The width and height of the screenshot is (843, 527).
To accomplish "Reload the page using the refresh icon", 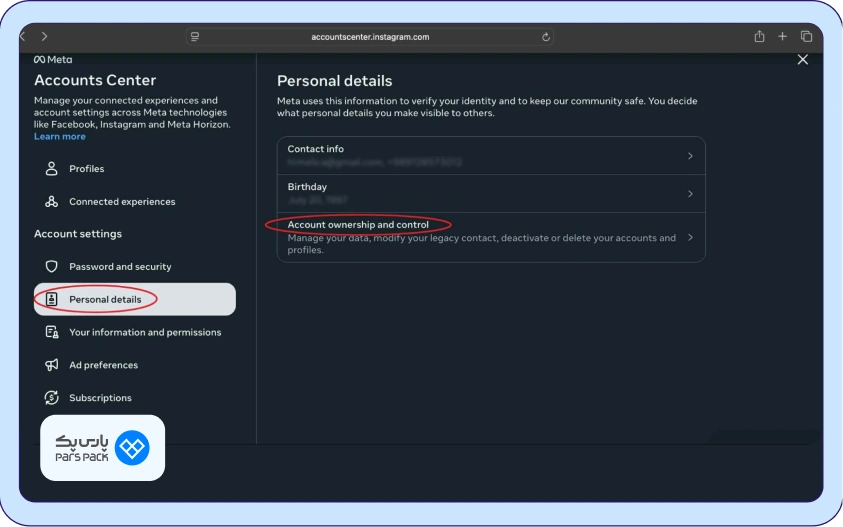I will tap(546, 37).
